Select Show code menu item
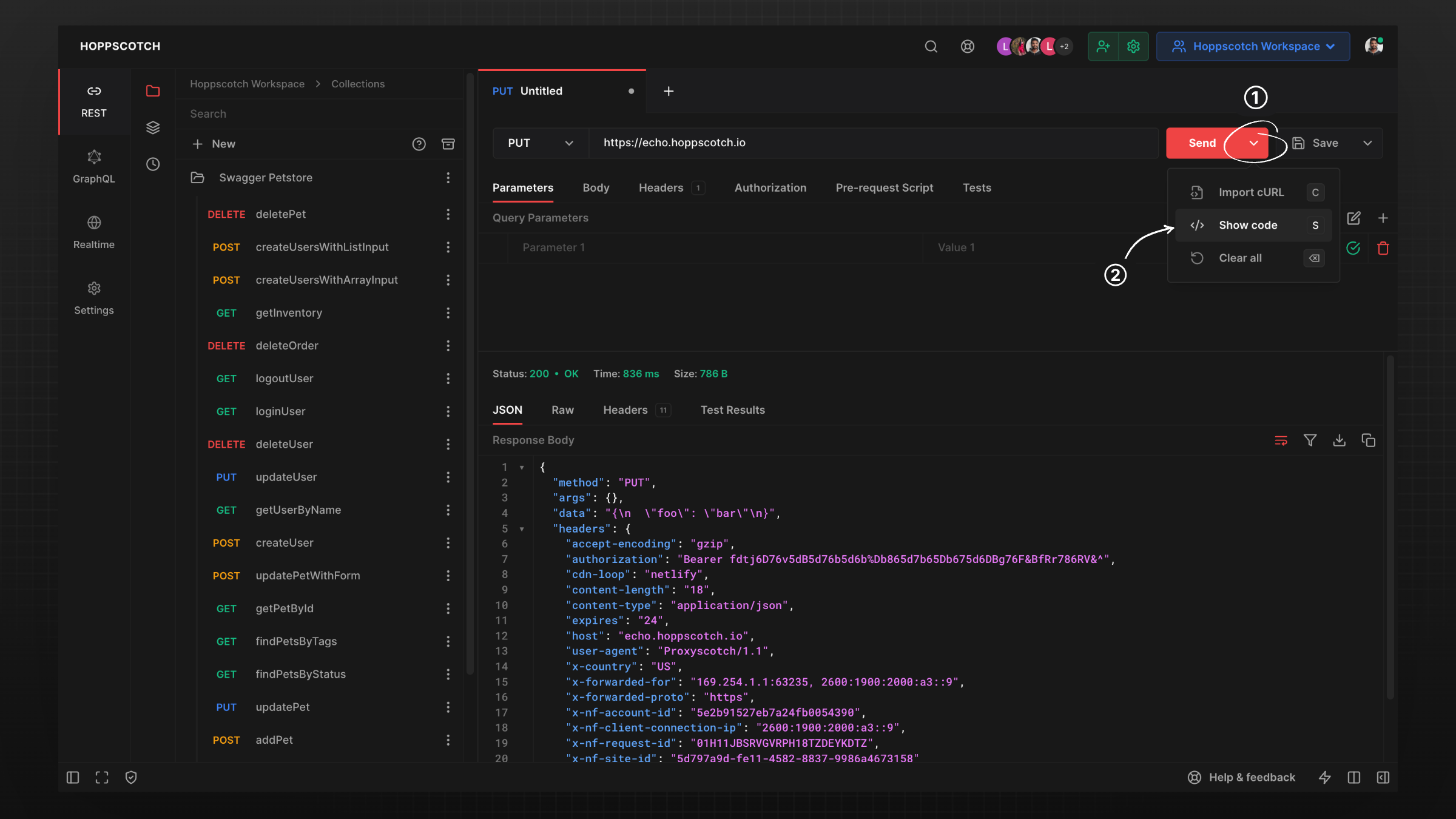The image size is (1456, 819). [x=1248, y=225]
